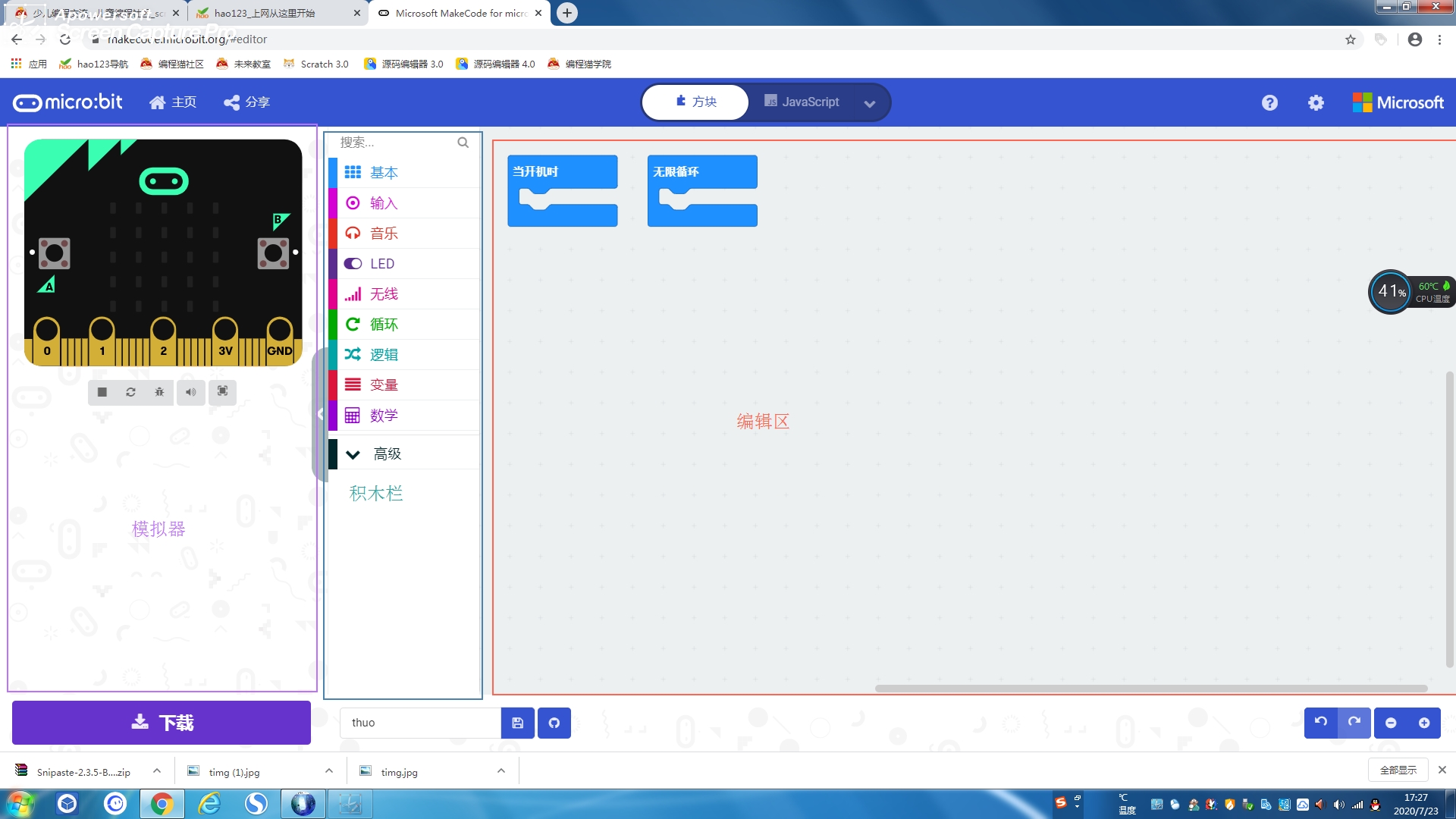Open the Scratch 3.0 bookmark

[x=315, y=64]
